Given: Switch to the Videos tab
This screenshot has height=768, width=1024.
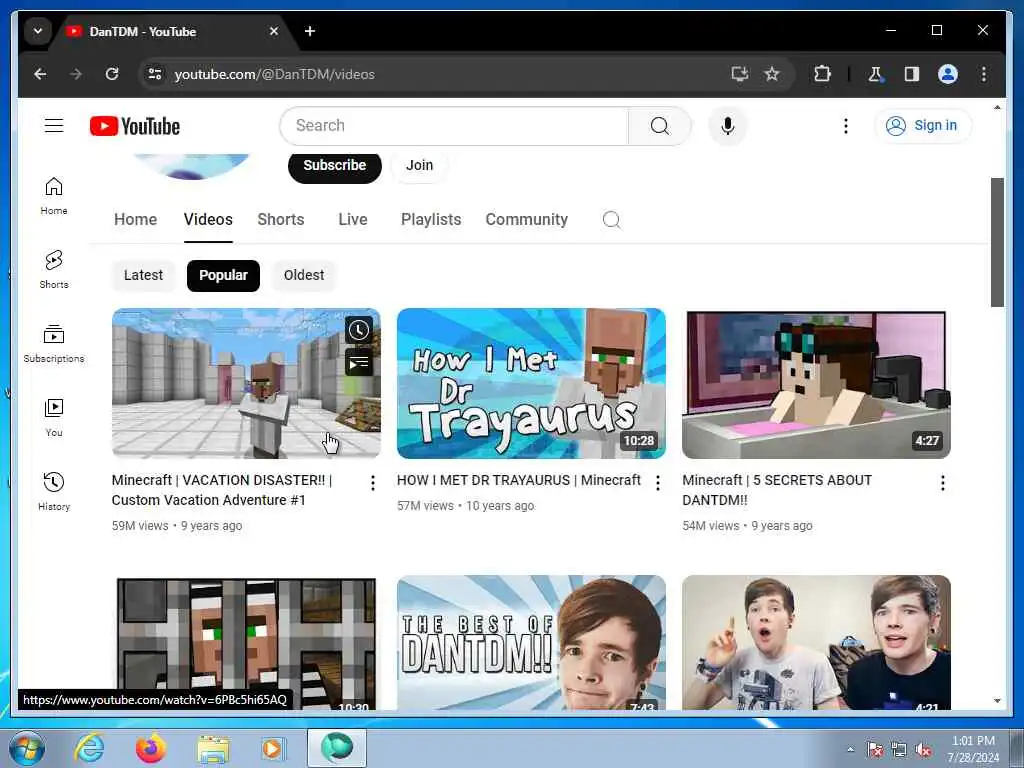Looking at the screenshot, I should [208, 219].
